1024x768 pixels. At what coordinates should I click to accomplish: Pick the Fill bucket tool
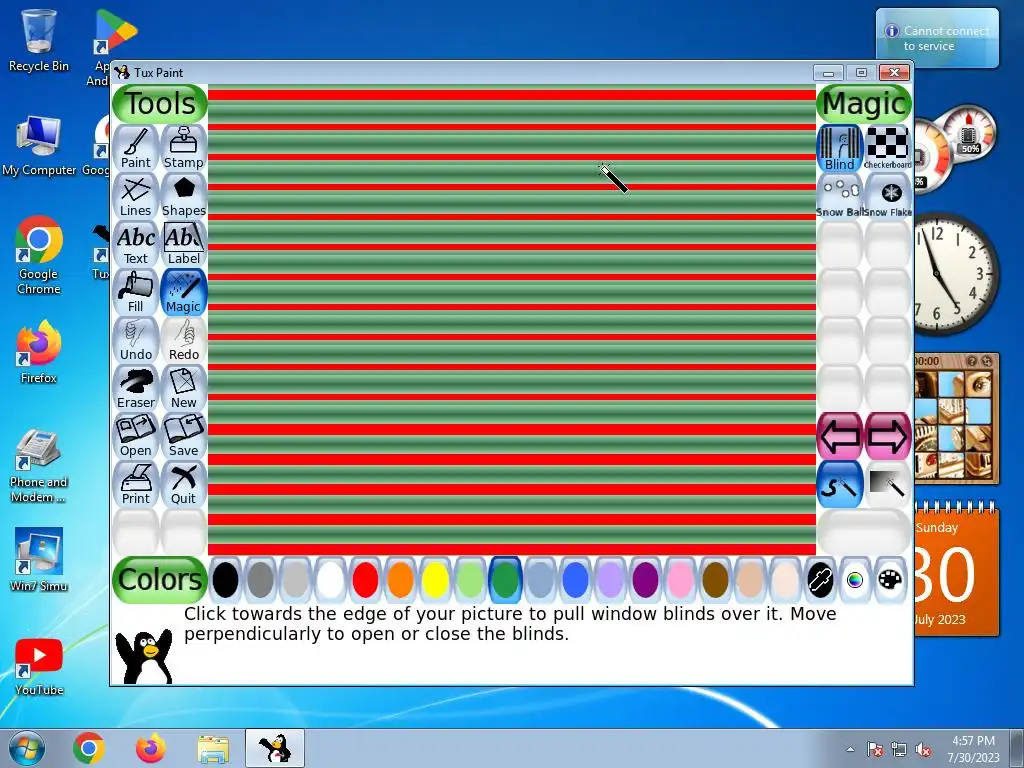click(x=136, y=292)
